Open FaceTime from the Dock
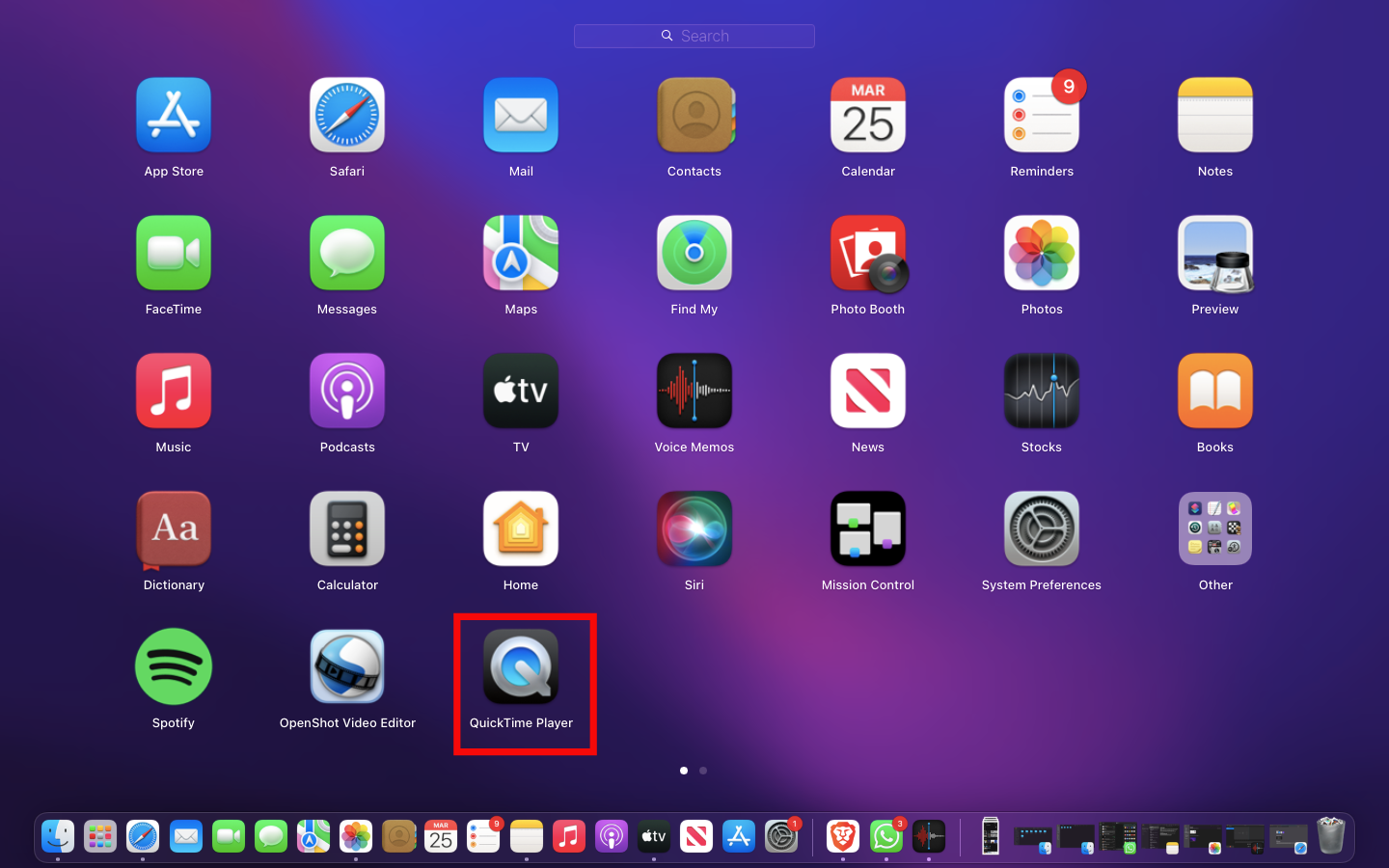The image size is (1389, 868). point(229,836)
